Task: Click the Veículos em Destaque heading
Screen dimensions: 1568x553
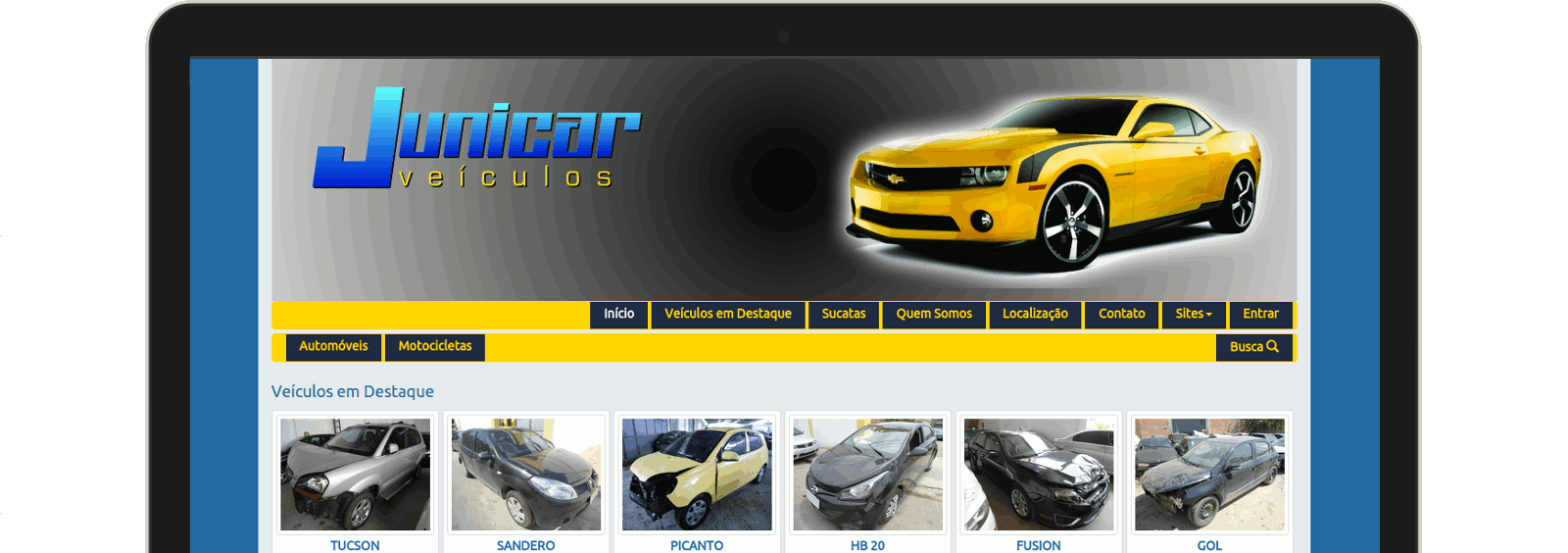Action: tap(352, 391)
